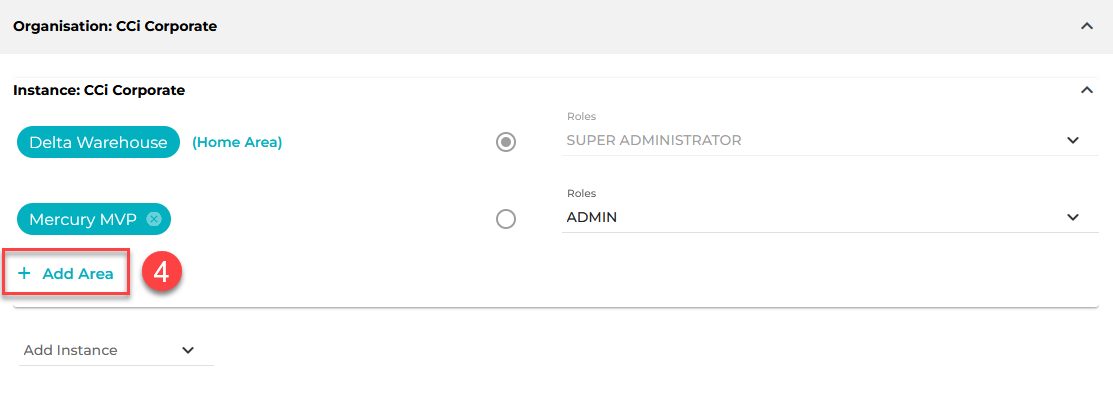This screenshot has width=1113, height=402.
Task: Open the Add Instance dropdown arrow
Action: coord(188,350)
